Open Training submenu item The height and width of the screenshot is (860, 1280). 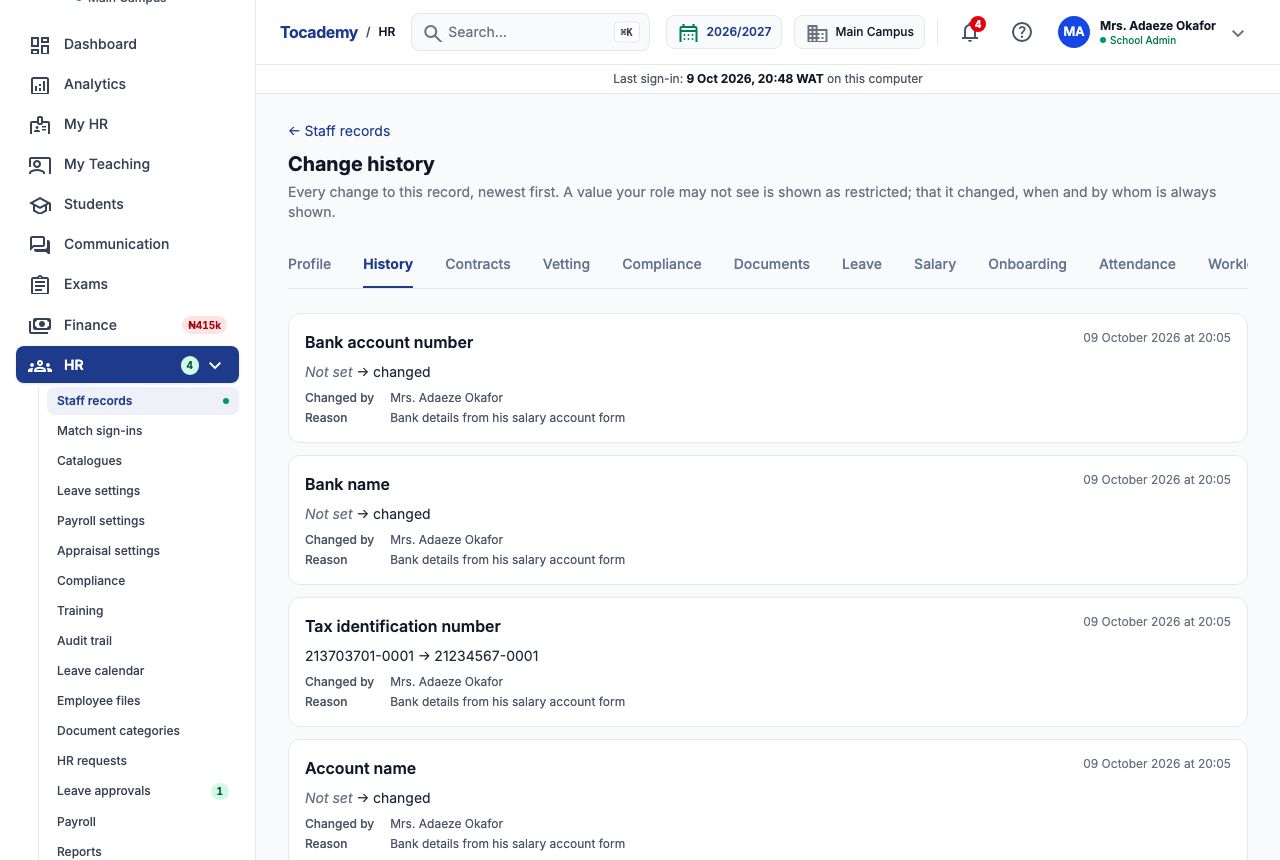pos(142,611)
